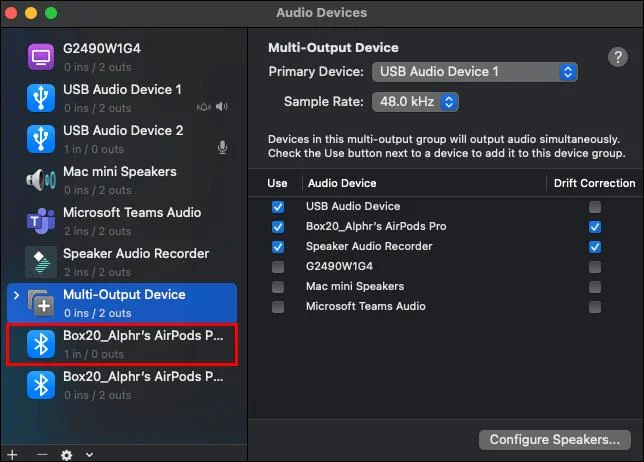Viewport: 644px width, 462px height.
Task: Click the Mac mini Speakers speaker icon
Action: click(41, 180)
